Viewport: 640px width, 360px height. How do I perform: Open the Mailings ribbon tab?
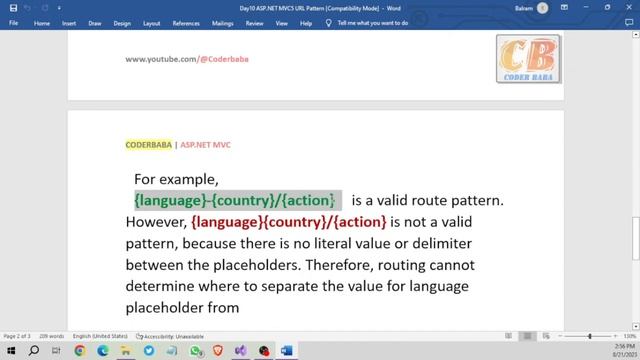[222, 23]
